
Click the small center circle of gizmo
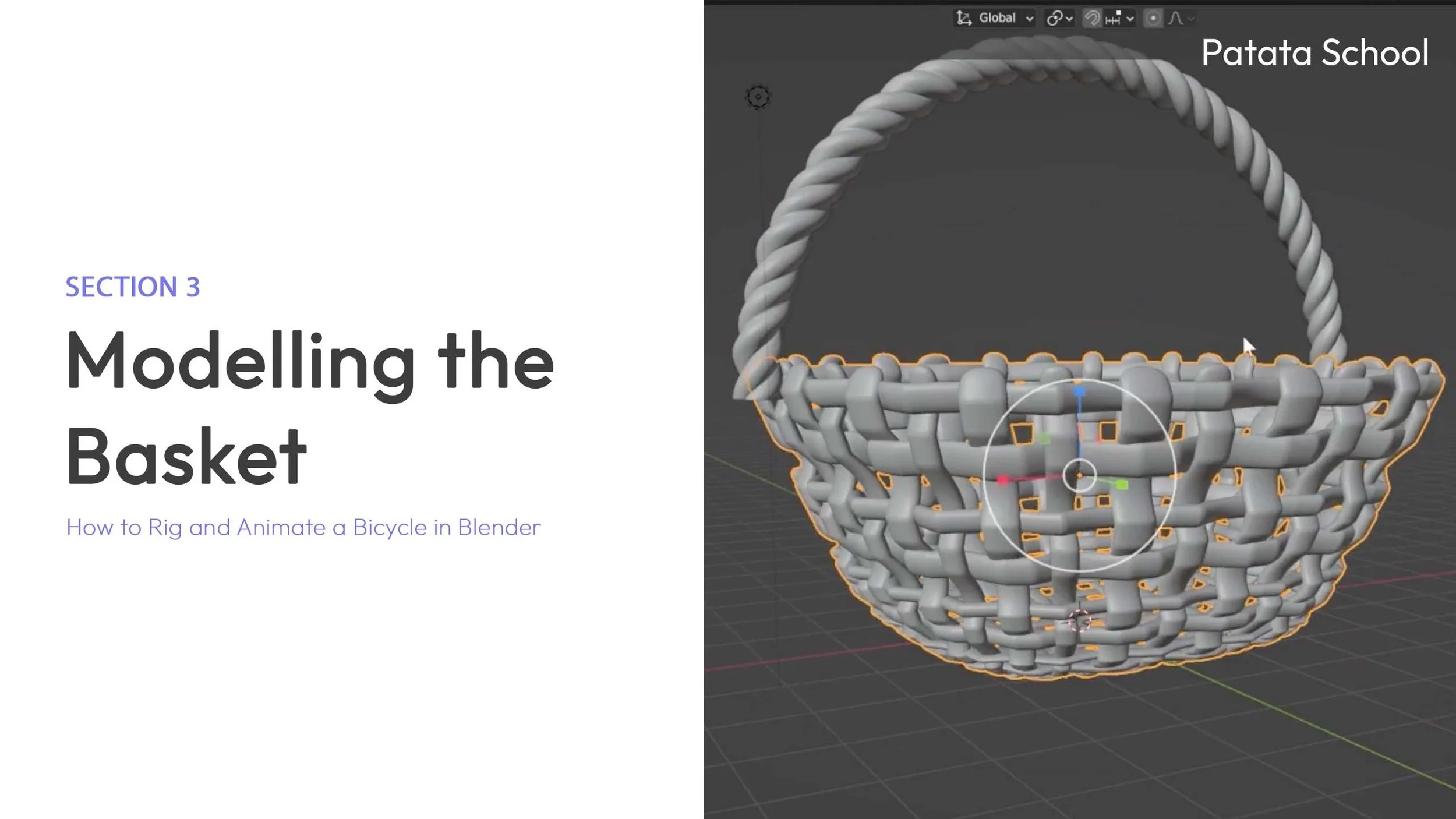click(1079, 475)
